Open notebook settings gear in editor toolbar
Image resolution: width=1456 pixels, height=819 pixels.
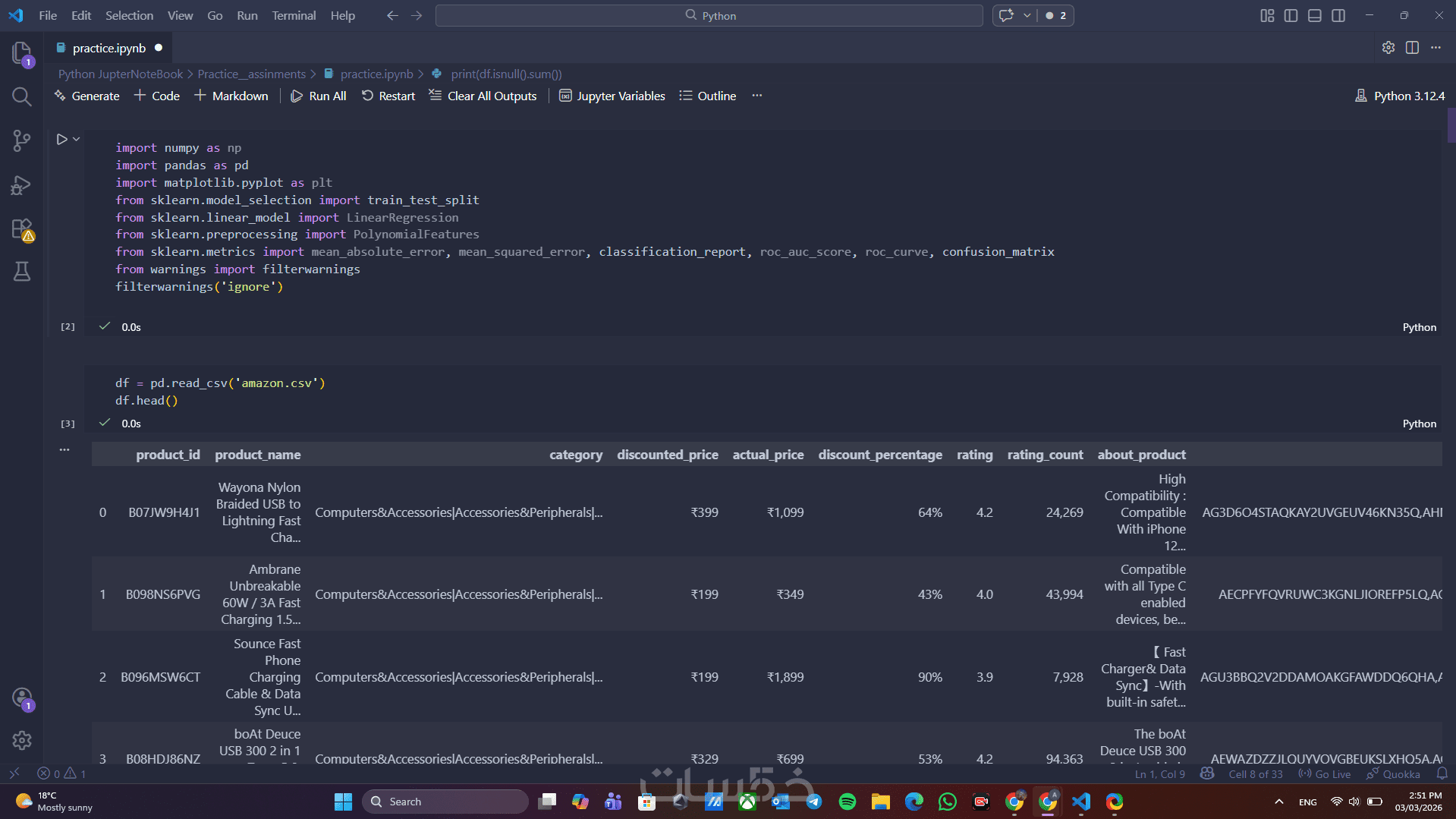[1388, 48]
